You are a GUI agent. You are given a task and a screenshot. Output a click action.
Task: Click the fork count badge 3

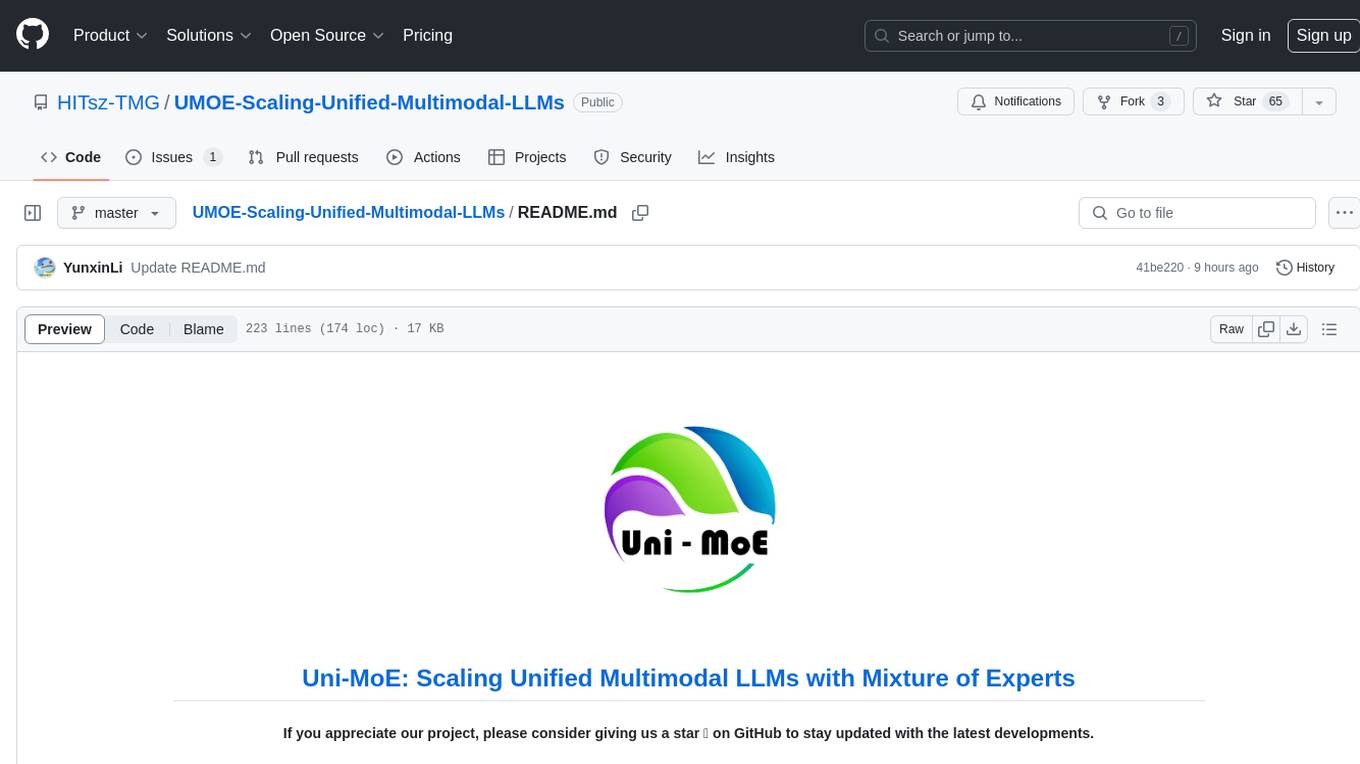(x=1160, y=102)
